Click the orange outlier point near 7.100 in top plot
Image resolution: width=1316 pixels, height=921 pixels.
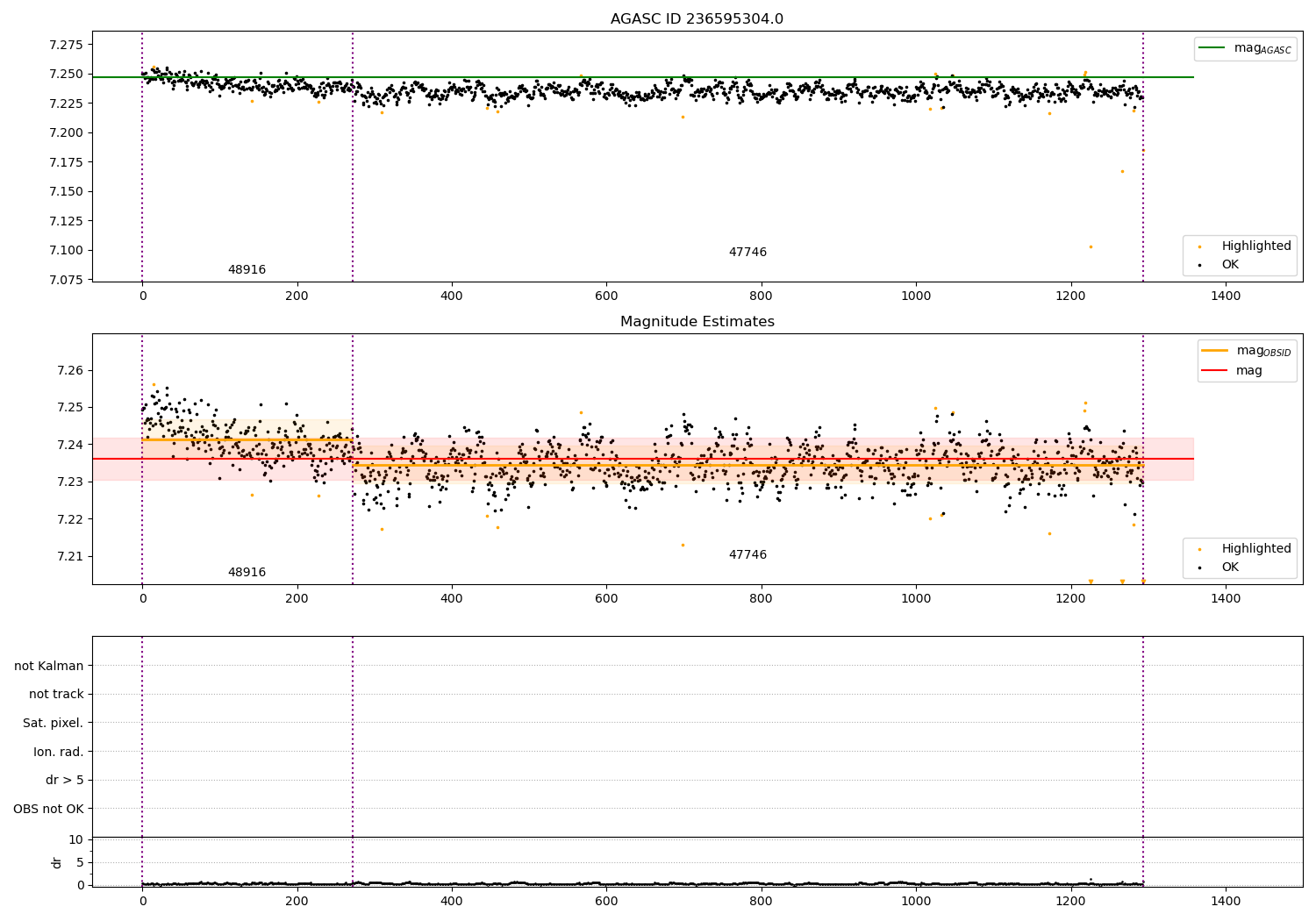click(1091, 246)
